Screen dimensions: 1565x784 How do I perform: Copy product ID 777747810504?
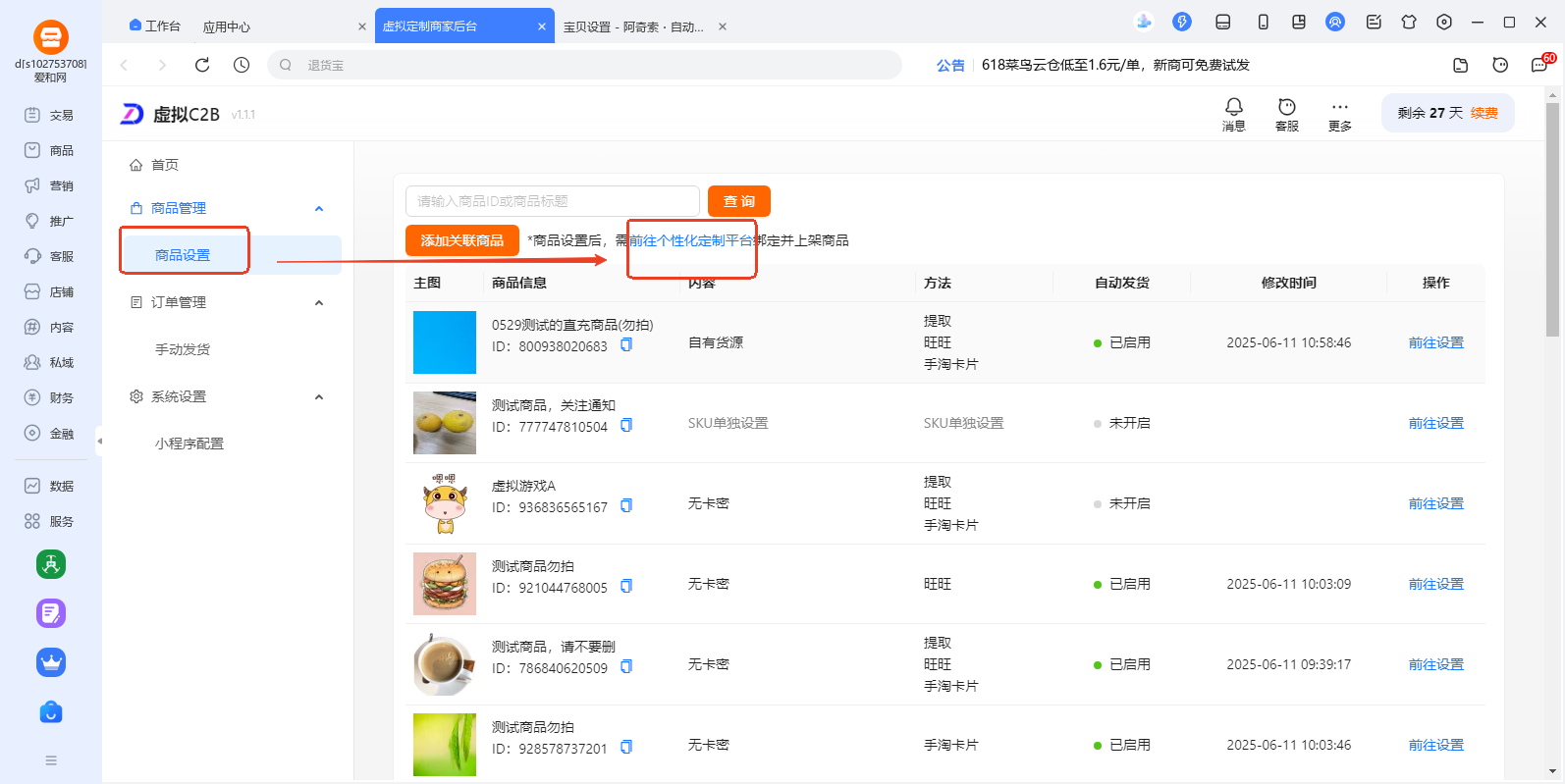click(x=626, y=426)
